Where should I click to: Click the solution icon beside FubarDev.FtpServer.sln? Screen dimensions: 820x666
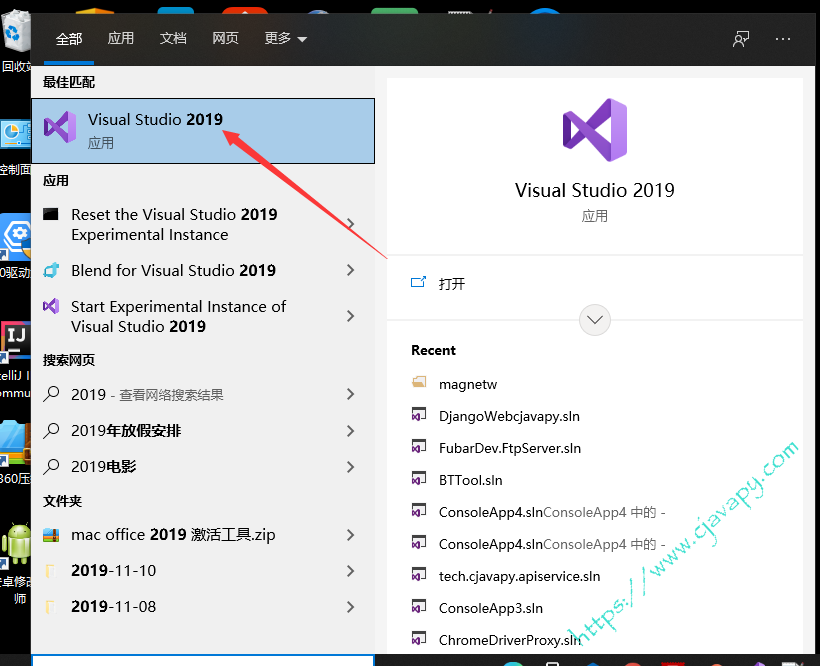point(419,446)
